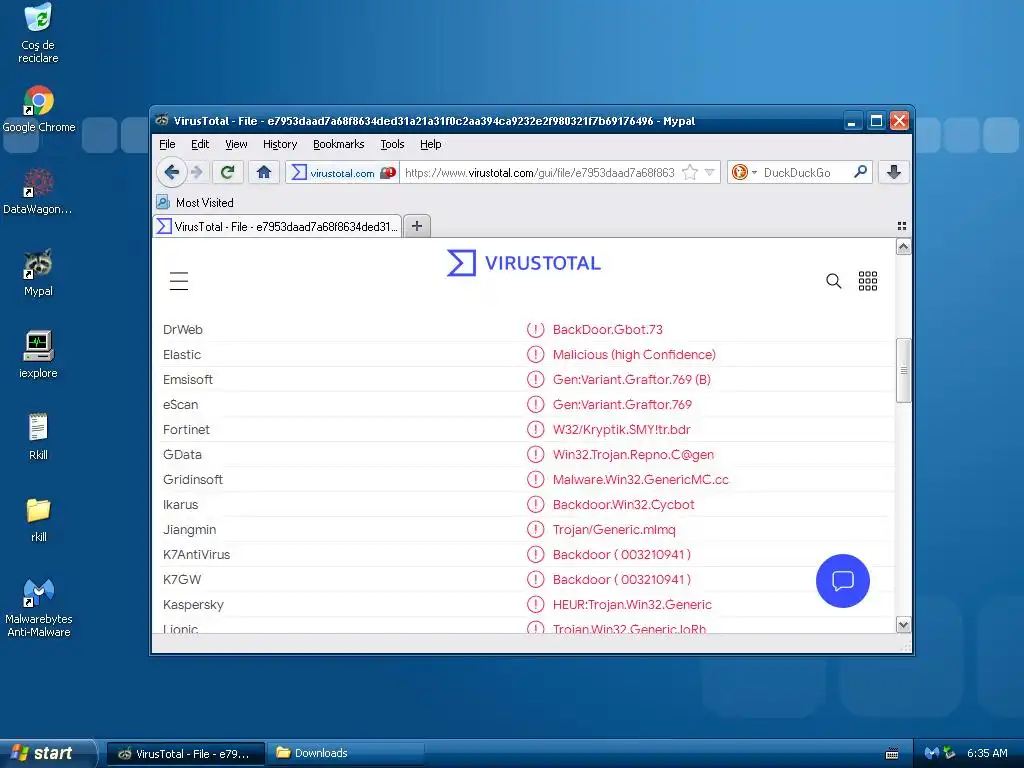1024x768 pixels.
Task: Click the page scrollbar up arrow
Action: point(903,247)
